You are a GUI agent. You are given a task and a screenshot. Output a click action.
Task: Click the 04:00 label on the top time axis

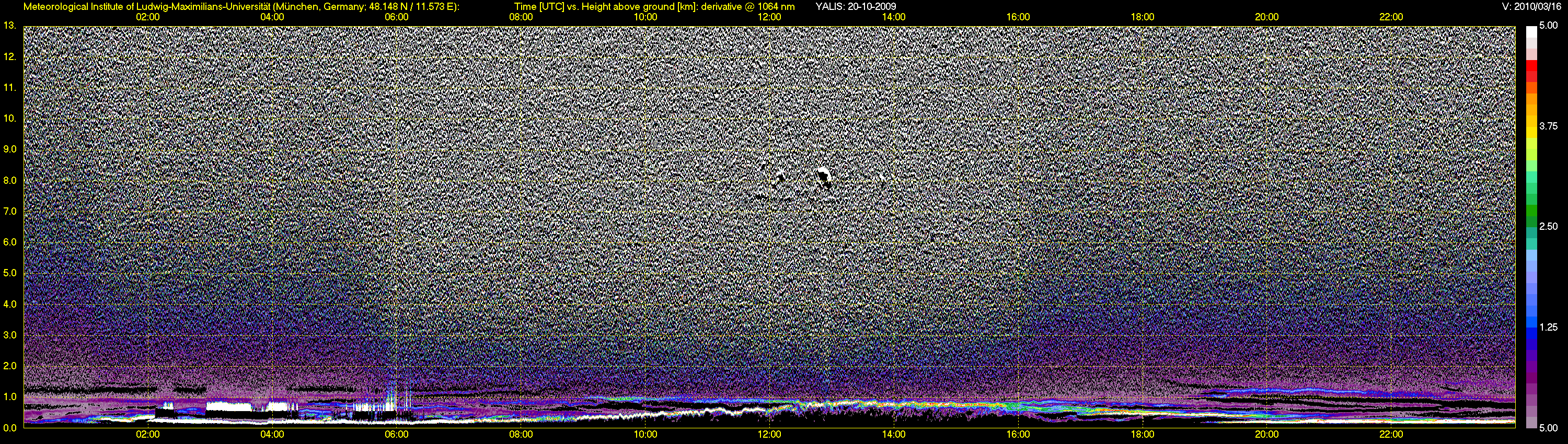pyautogui.click(x=272, y=17)
